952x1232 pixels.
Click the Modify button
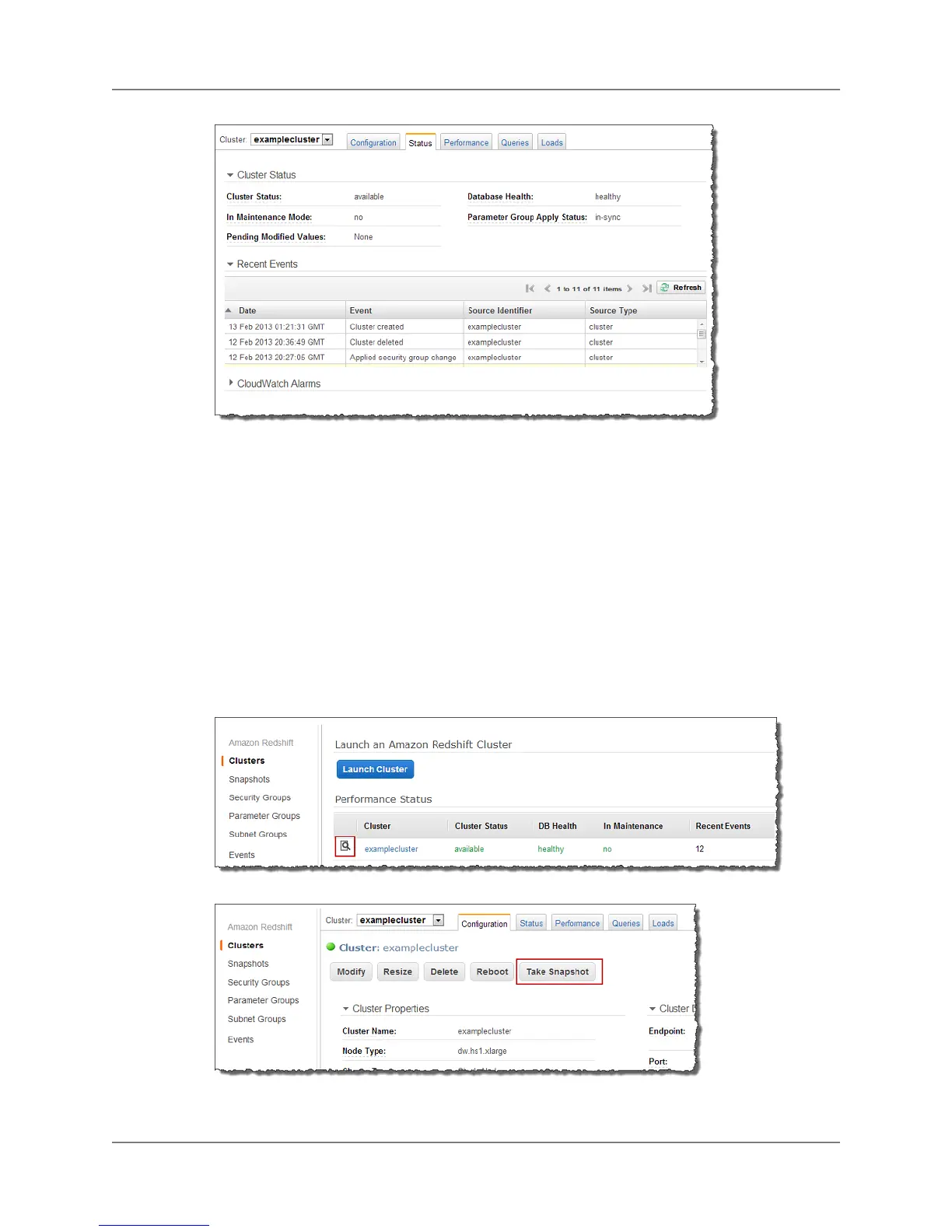click(351, 971)
